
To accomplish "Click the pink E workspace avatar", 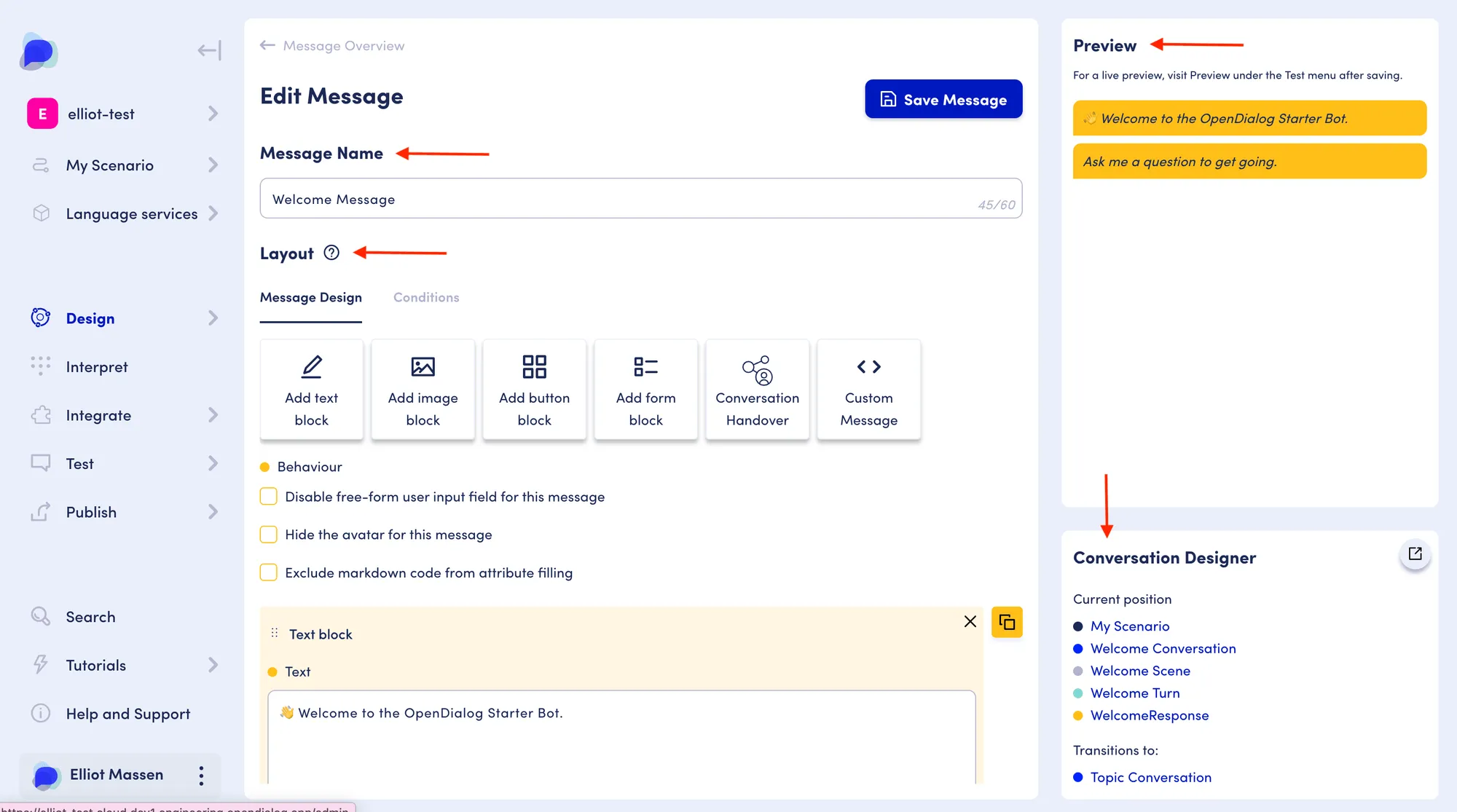I will [42, 114].
